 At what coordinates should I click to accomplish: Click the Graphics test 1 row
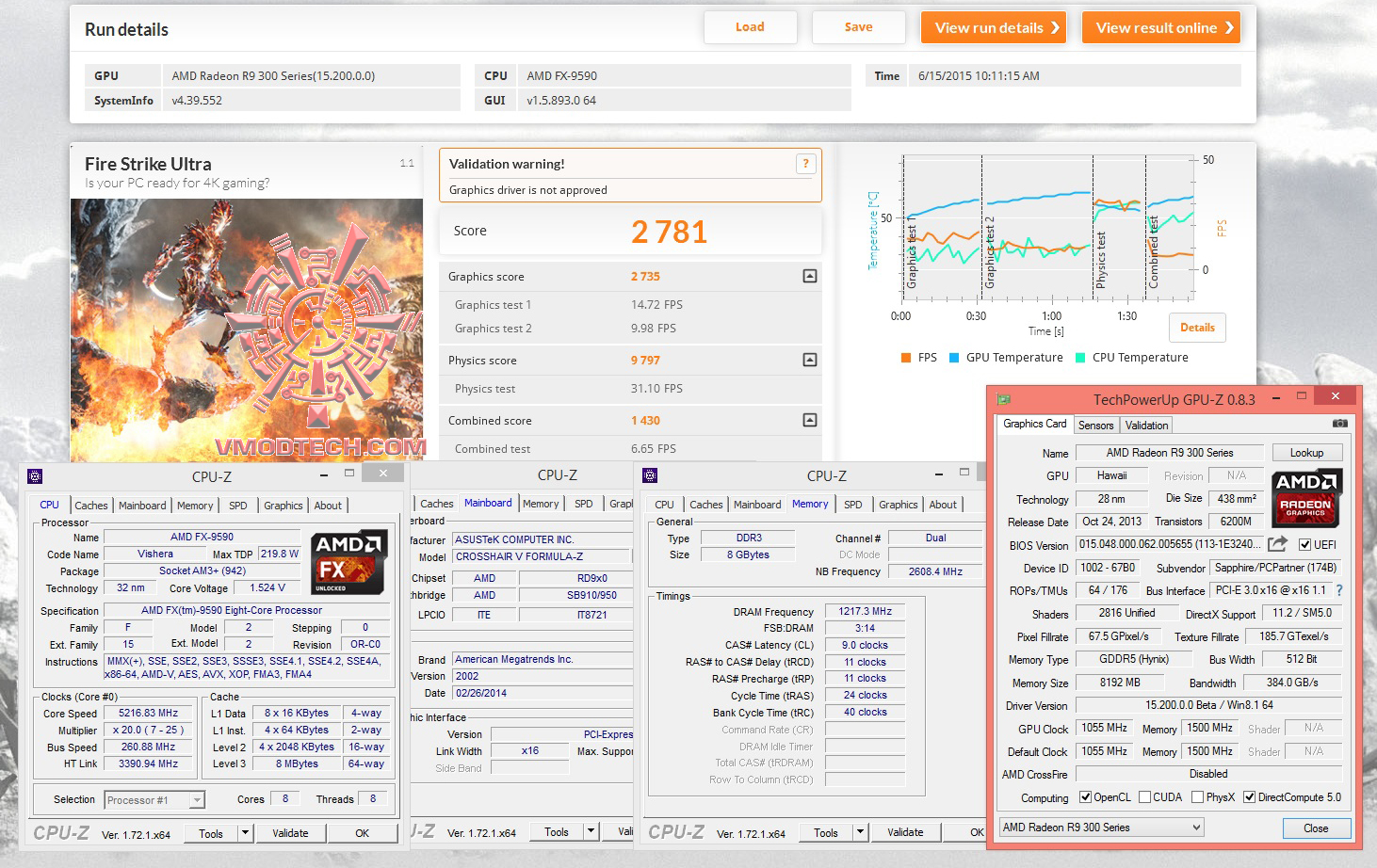coord(631,305)
